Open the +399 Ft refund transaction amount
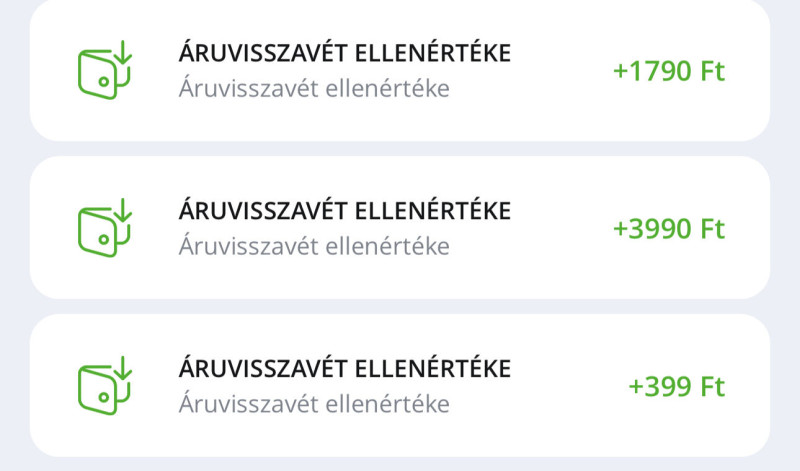Viewport: 800px width, 471px height. (x=677, y=386)
